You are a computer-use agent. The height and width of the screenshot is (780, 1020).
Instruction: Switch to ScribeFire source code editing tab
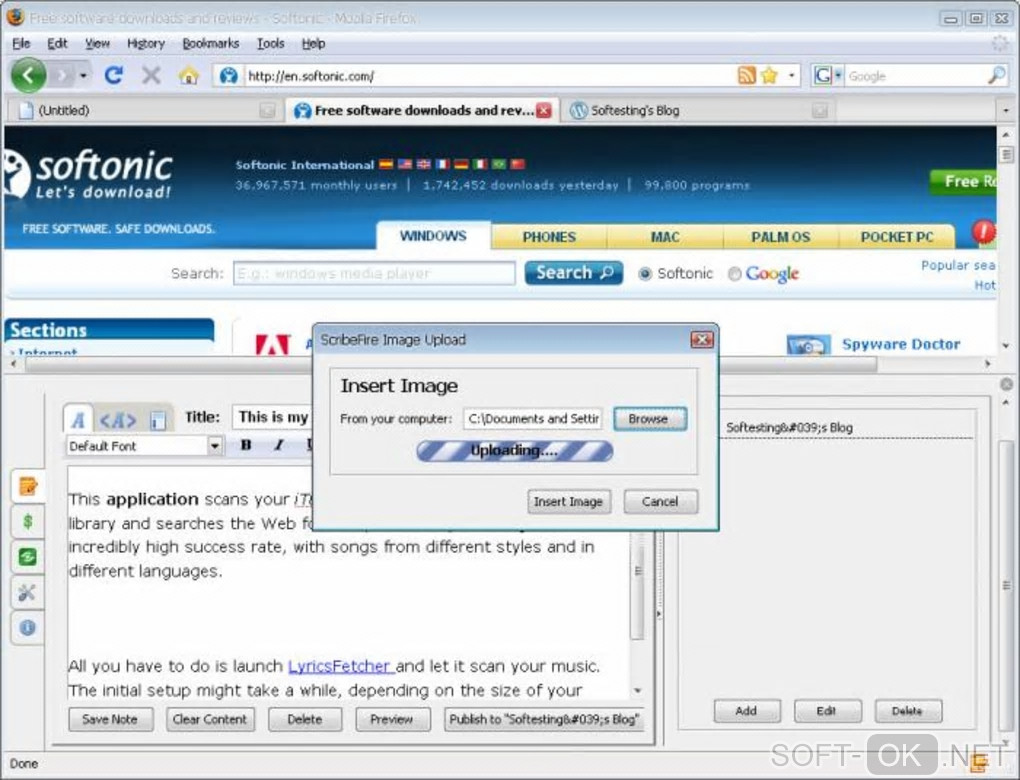tap(118, 420)
